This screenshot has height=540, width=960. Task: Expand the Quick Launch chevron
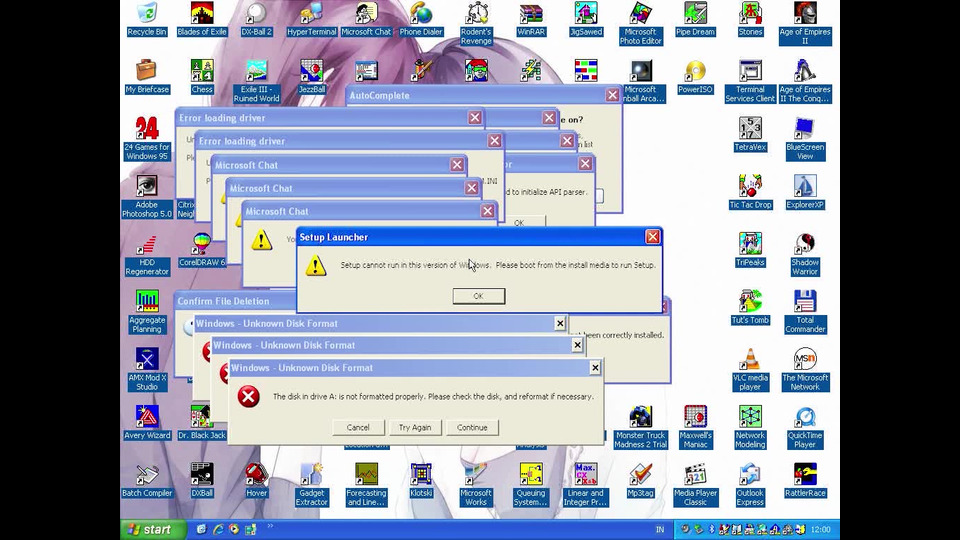point(270,526)
